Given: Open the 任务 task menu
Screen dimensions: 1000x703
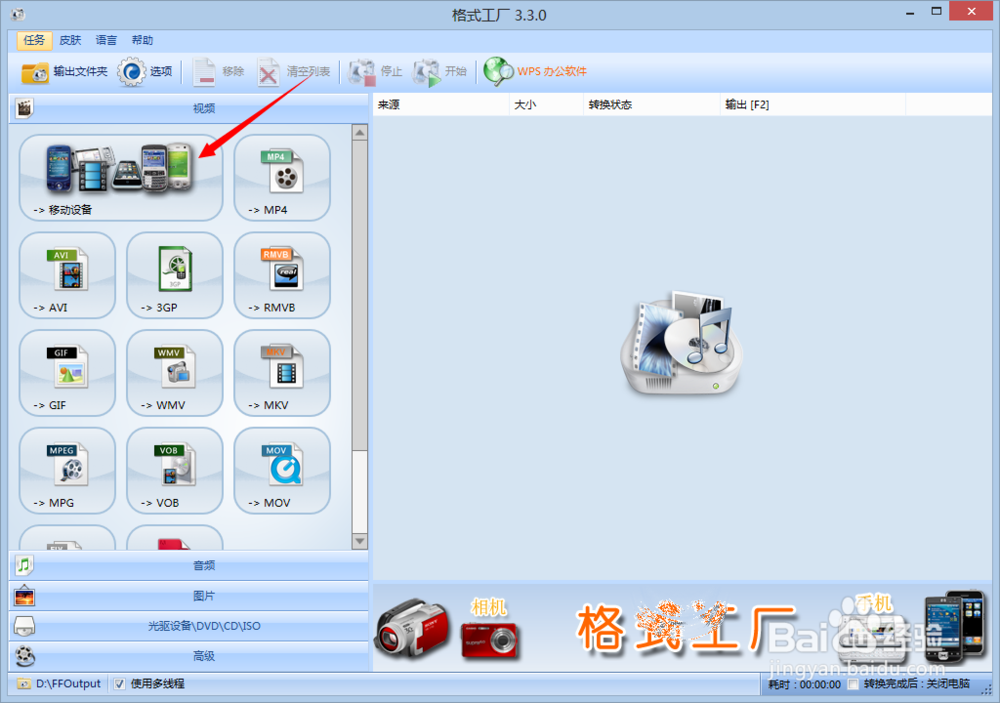Looking at the screenshot, I should (x=34, y=40).
